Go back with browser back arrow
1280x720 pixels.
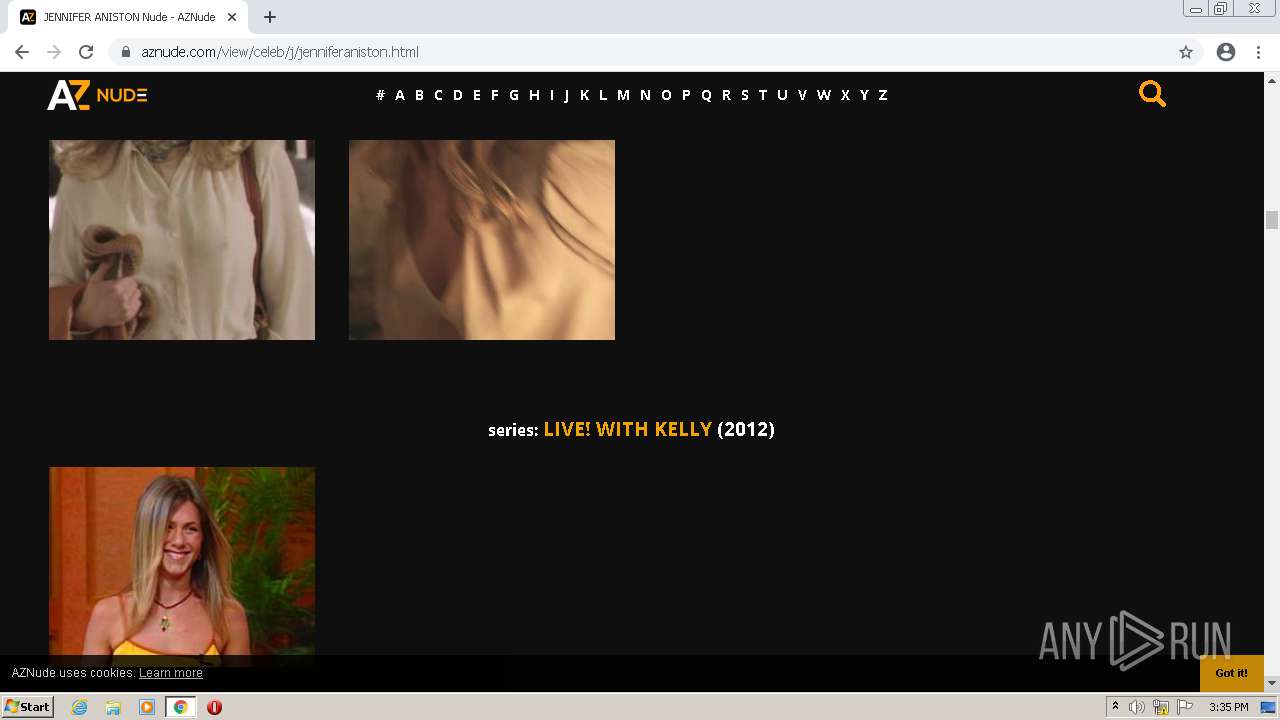22,52
